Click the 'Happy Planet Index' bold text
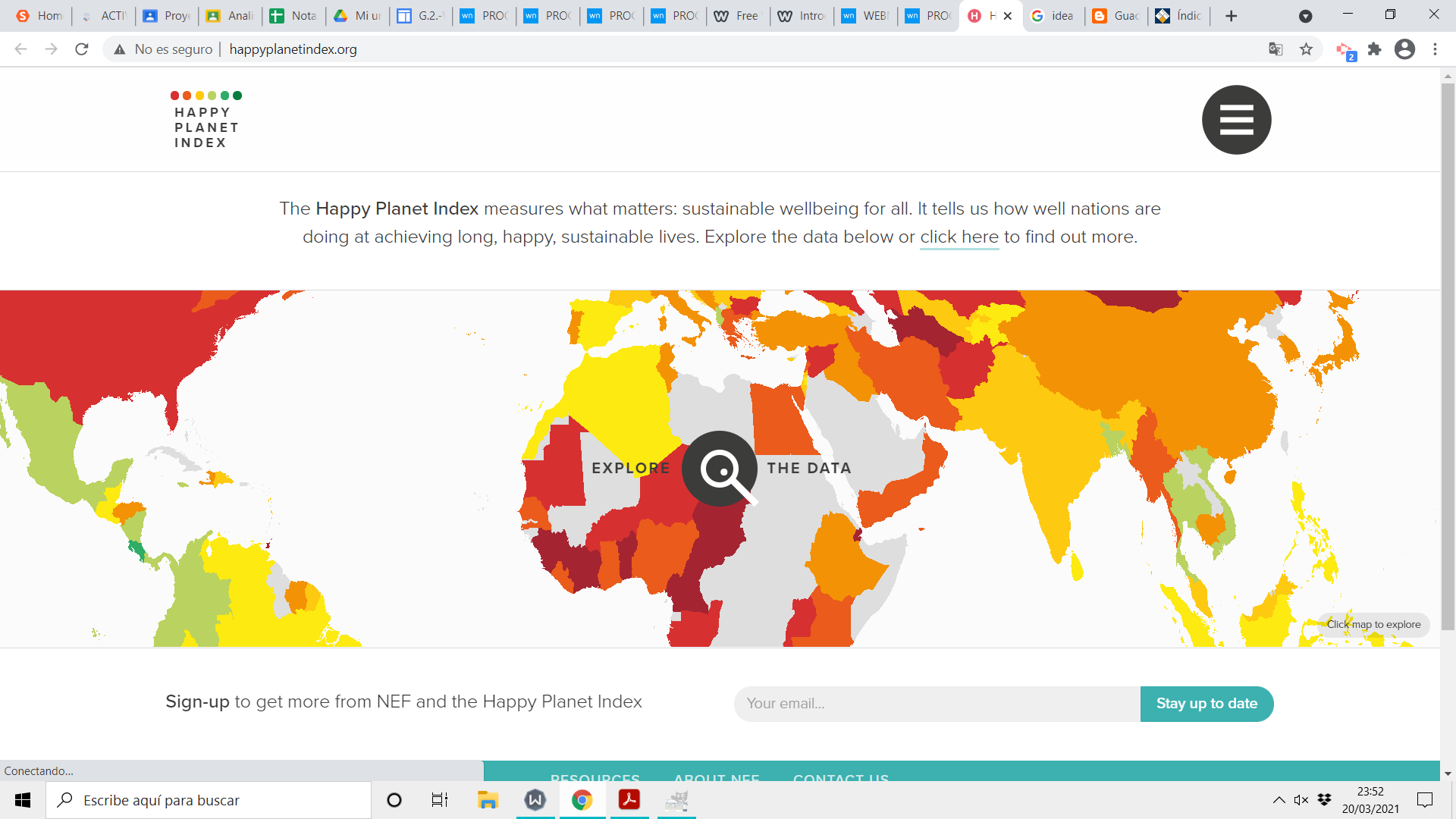 point(397,209)
